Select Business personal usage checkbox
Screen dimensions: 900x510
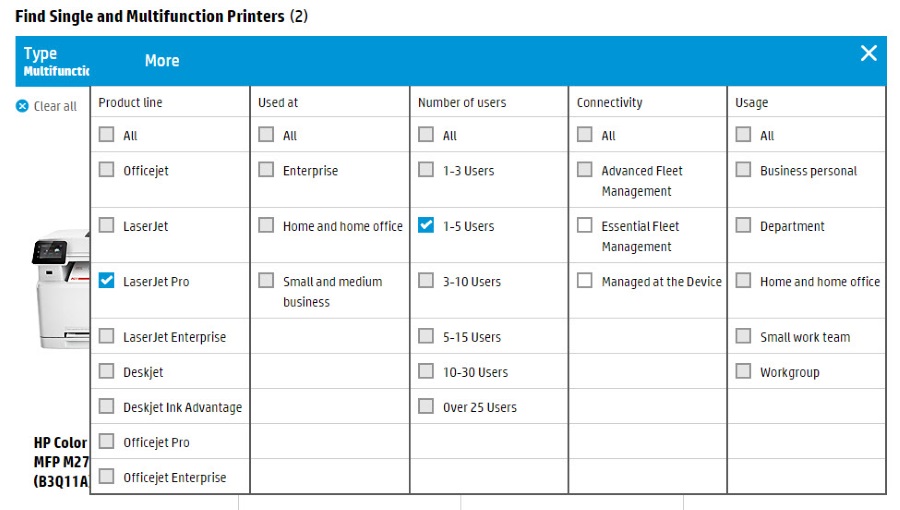pos(744,170)
